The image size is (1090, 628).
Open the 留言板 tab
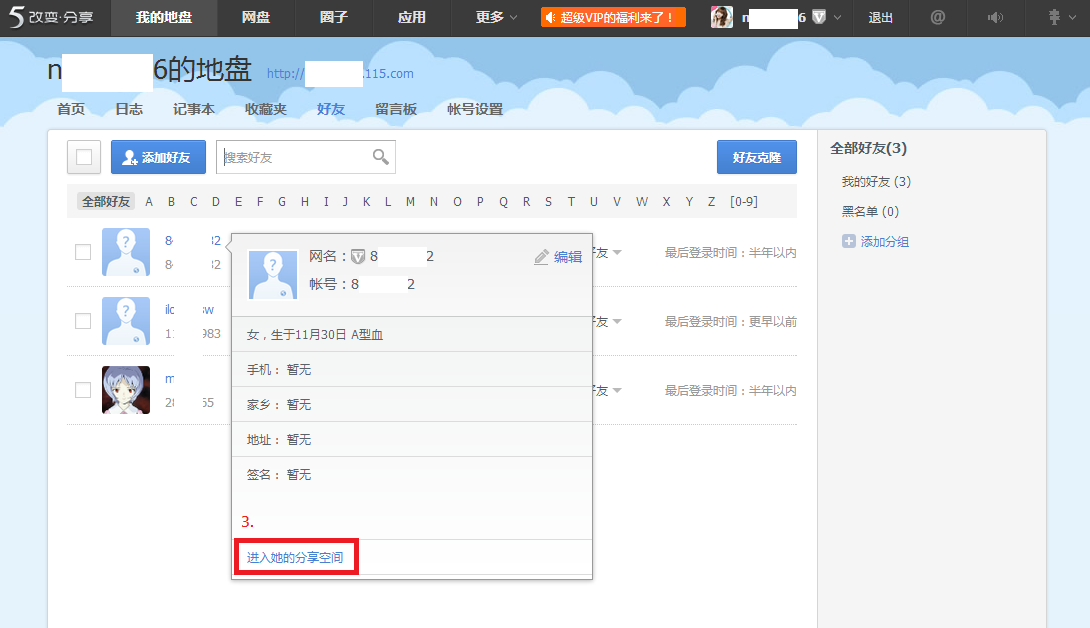396,109
